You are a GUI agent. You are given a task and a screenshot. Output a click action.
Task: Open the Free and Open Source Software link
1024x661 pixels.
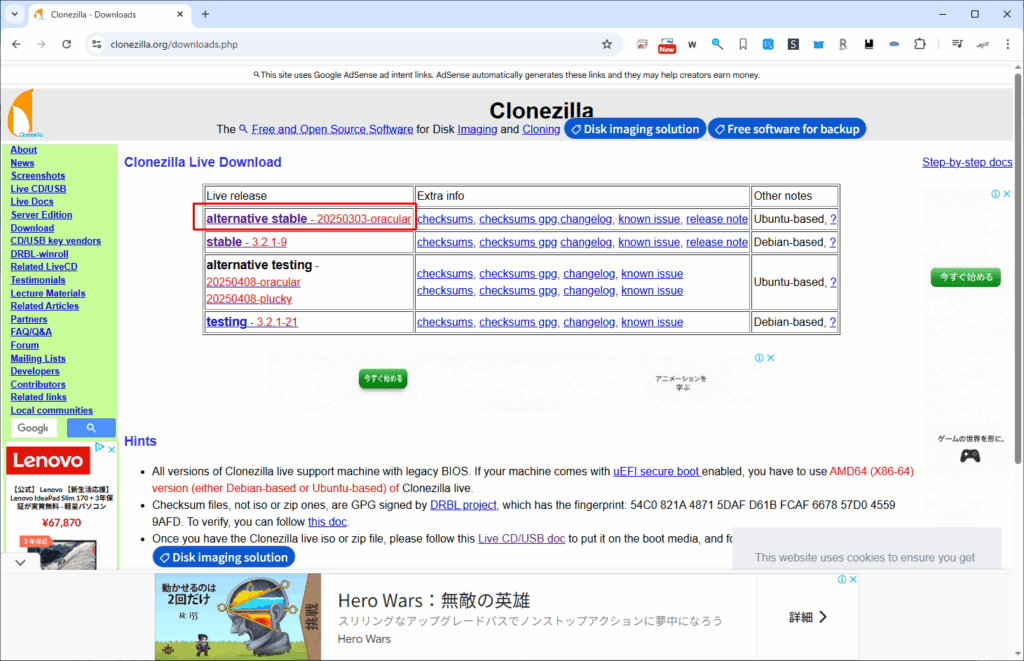coord(332,129)
